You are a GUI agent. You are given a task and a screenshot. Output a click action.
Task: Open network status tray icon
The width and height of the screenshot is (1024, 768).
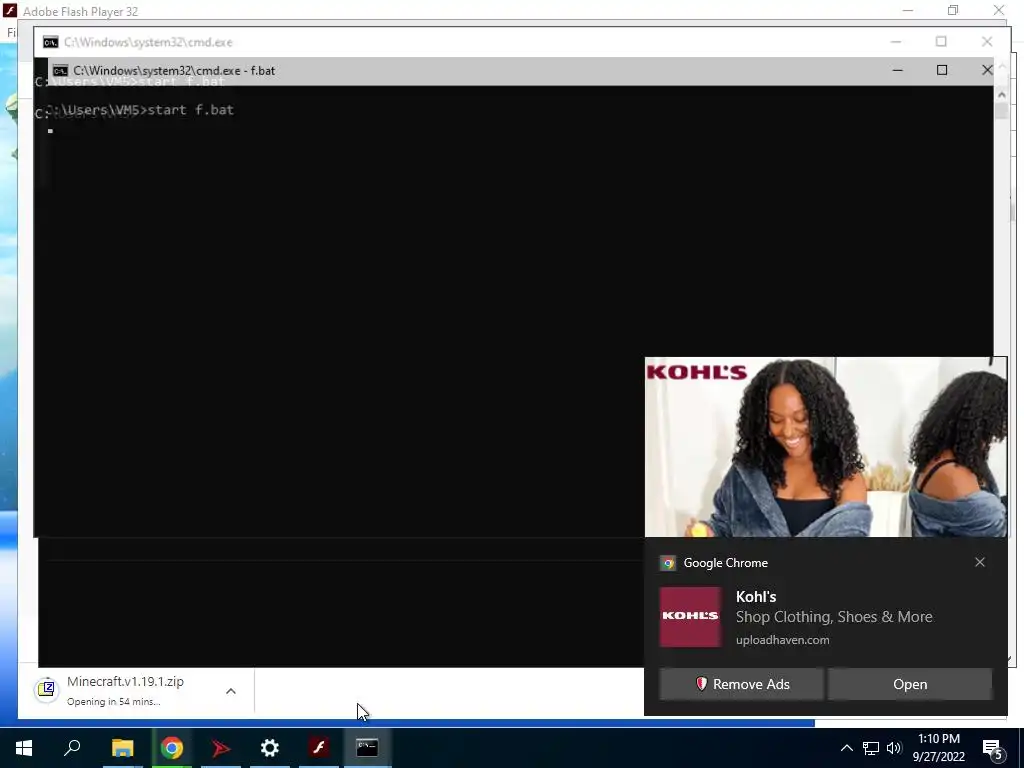(871, 748)
